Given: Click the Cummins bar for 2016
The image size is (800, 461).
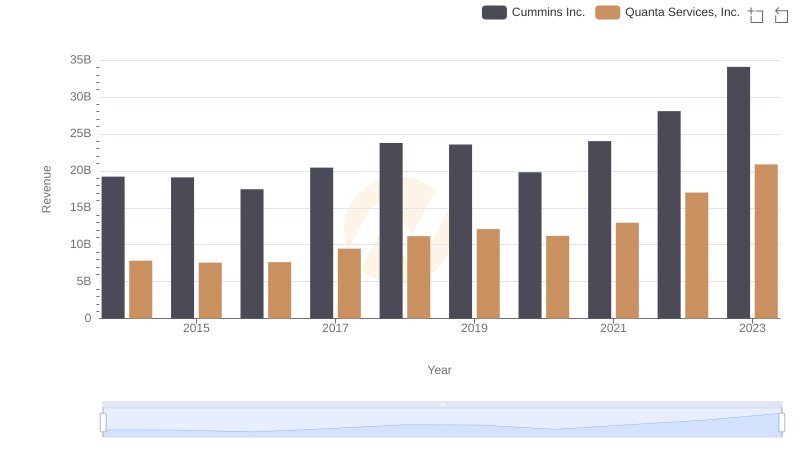Looking at the screenshot, I should (x=252, y=254).
